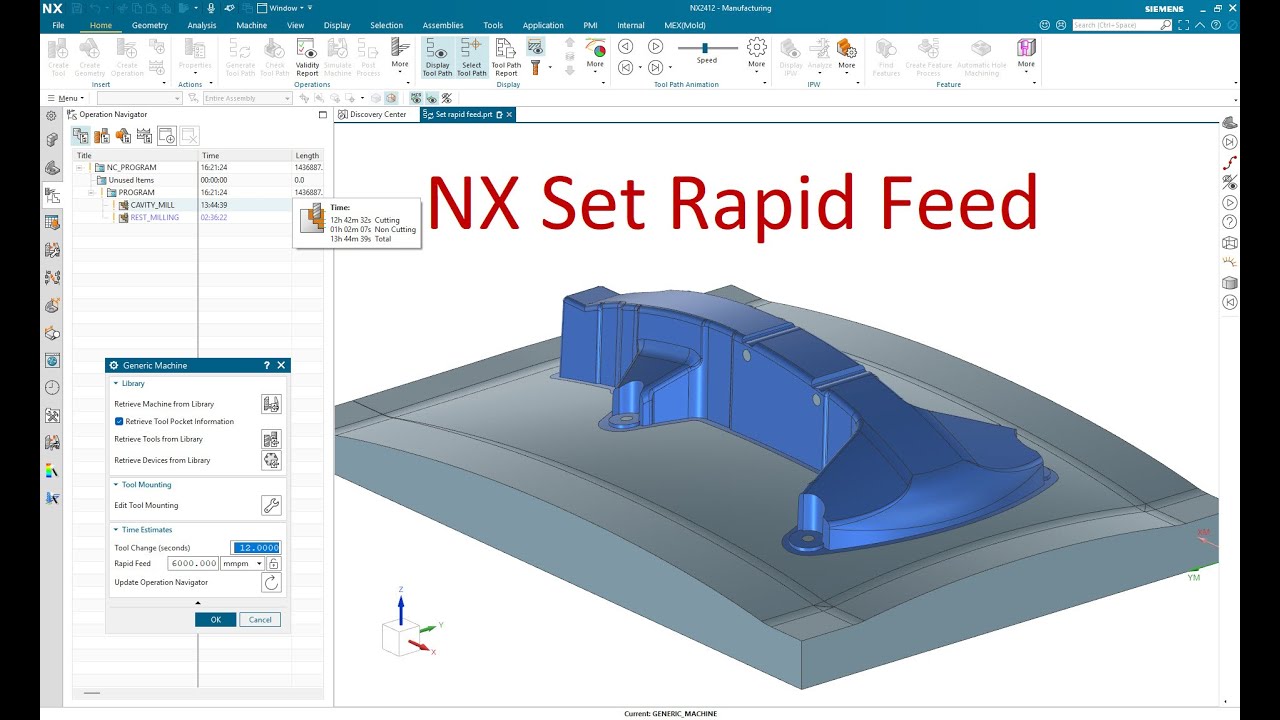Viewport: 1280px width, 720px height.
Task: Click the Retrieve Devices from Library icon
Action: (271, 460)
